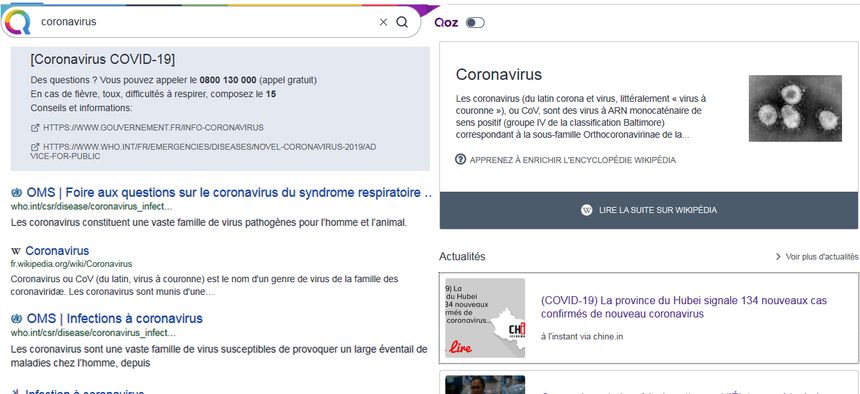Click the external link icon beside gouvernement.fr URL

pos(35,127)
